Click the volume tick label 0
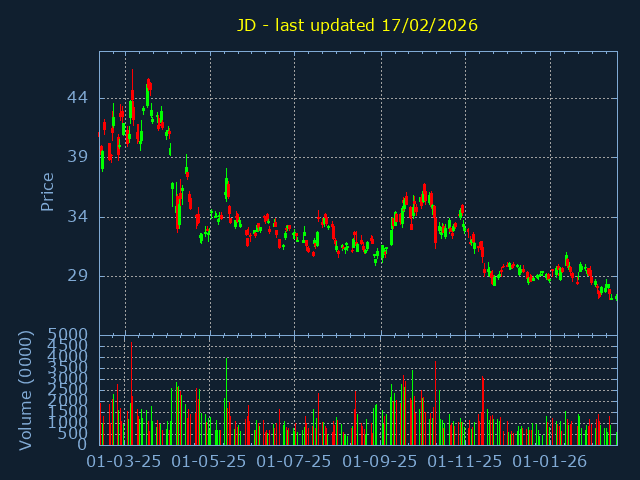 [82, 444]
